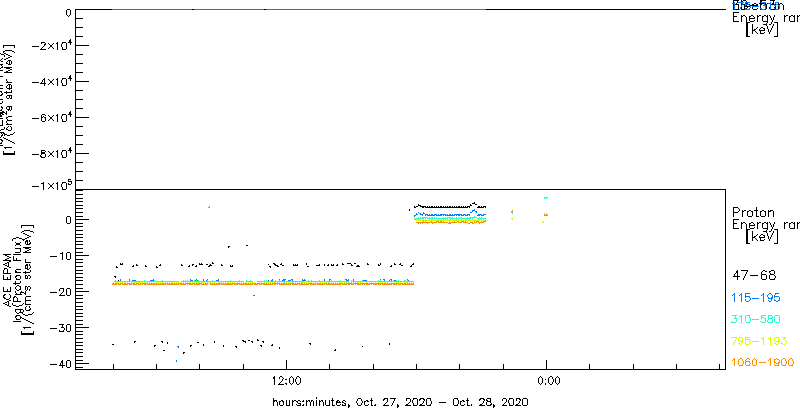This screenshot has width=800, height=410.
Task: Click the -4×10⁴ y-axis tick label
Action: [51, 82]
